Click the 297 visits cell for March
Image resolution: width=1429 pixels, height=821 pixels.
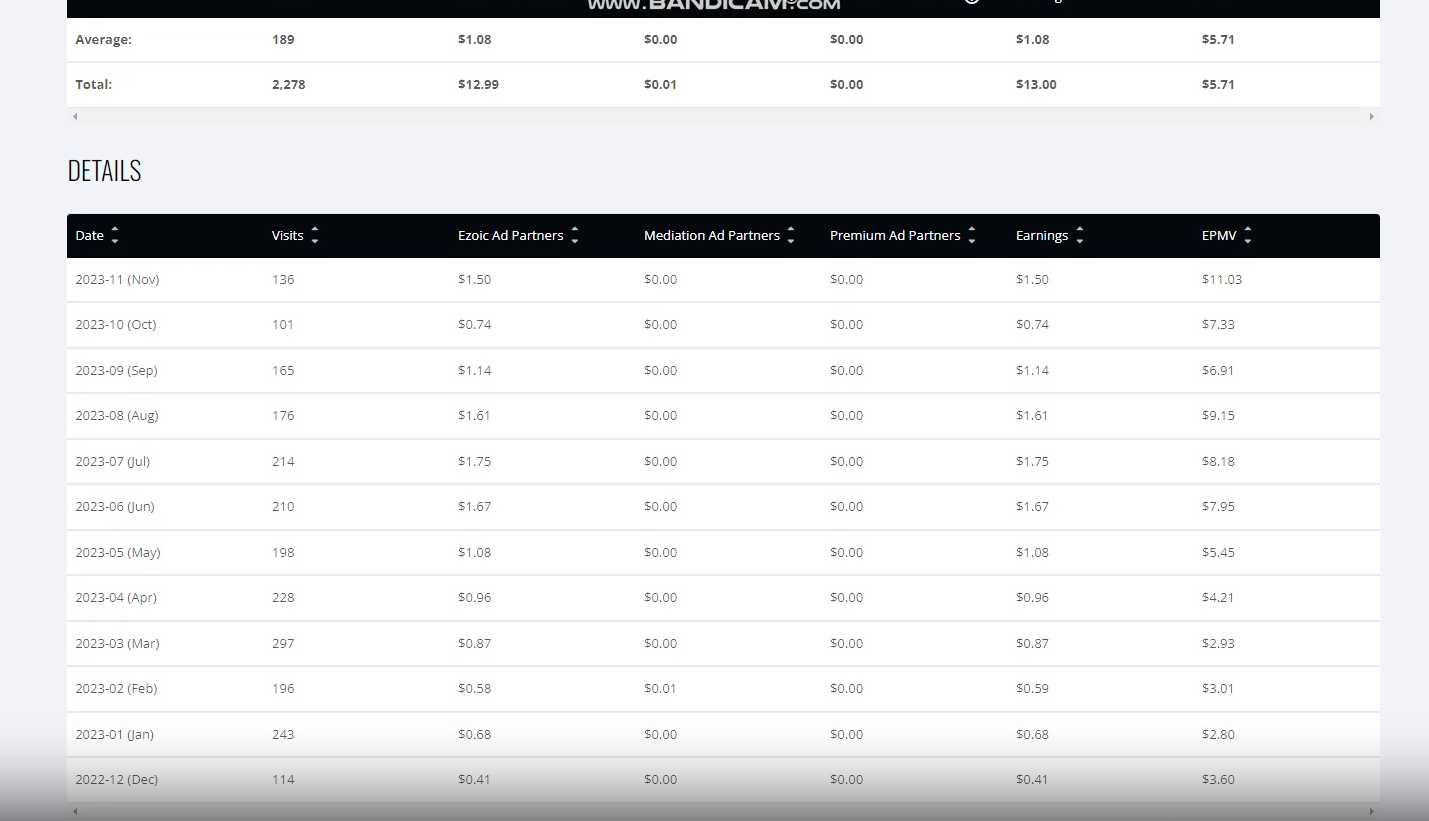(283, 644)
